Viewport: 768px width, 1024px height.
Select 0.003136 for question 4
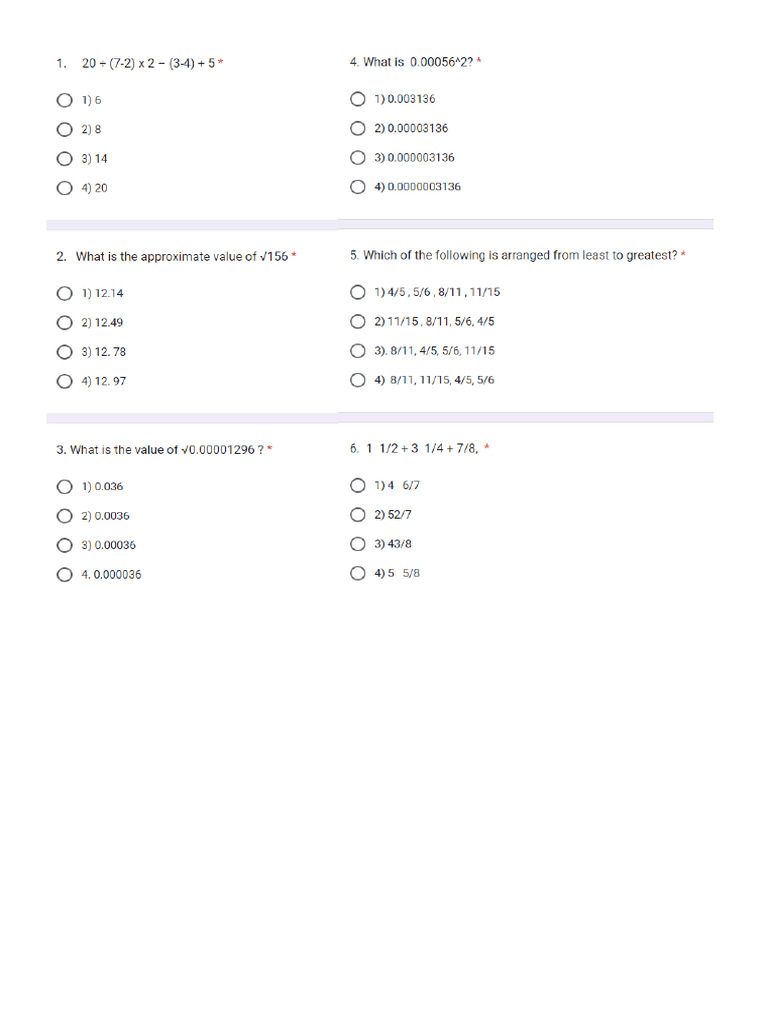[358, 99]
